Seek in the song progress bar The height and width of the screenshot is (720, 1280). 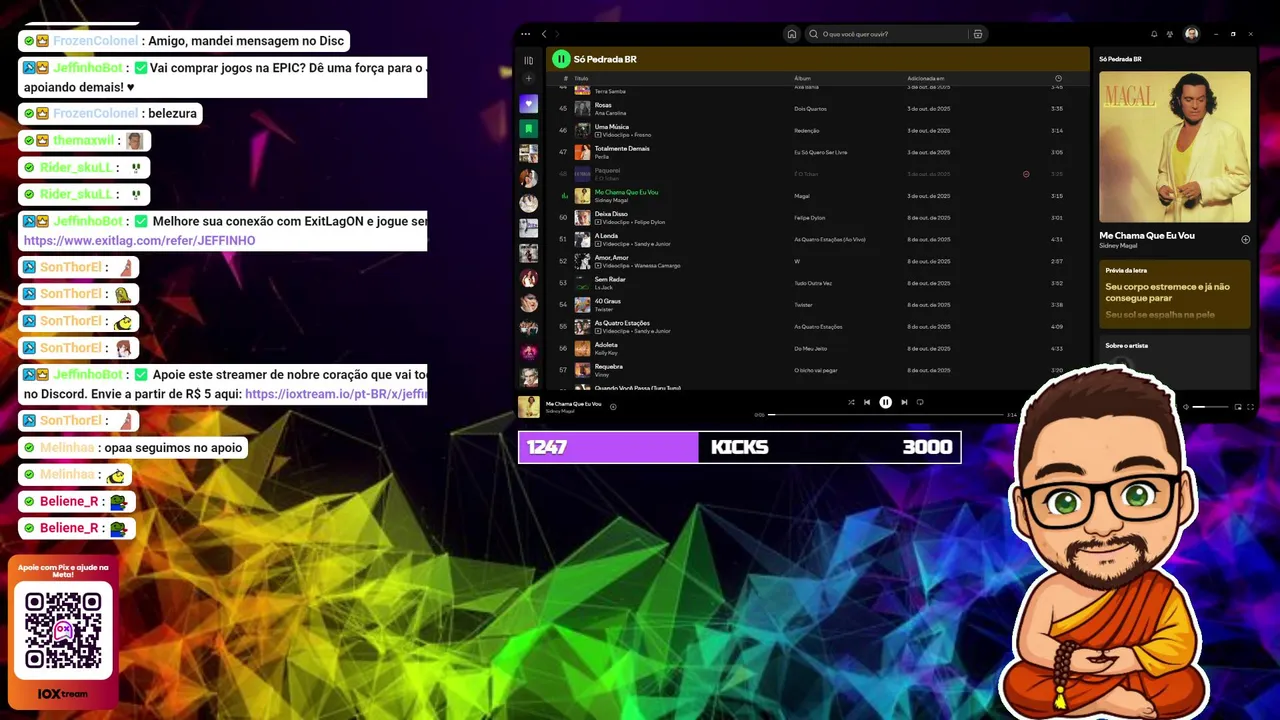tap(885, 414)
